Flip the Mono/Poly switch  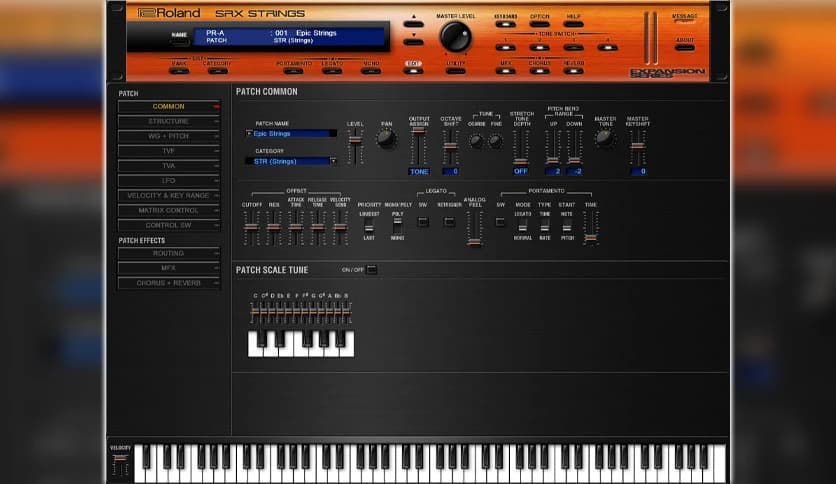[x=398, y=225]
